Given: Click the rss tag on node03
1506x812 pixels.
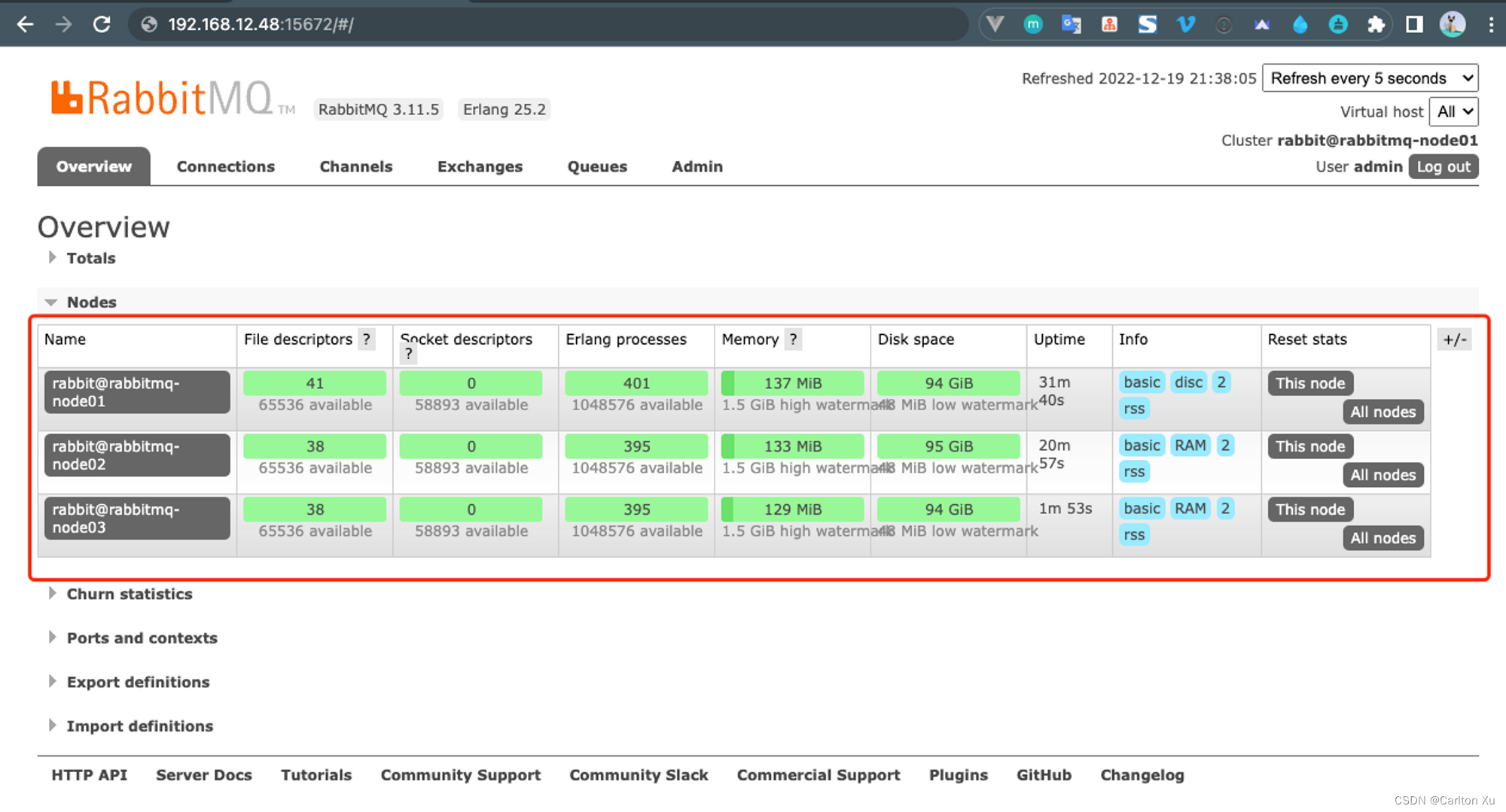Looking at the screenshot, I should point(1134,535).
